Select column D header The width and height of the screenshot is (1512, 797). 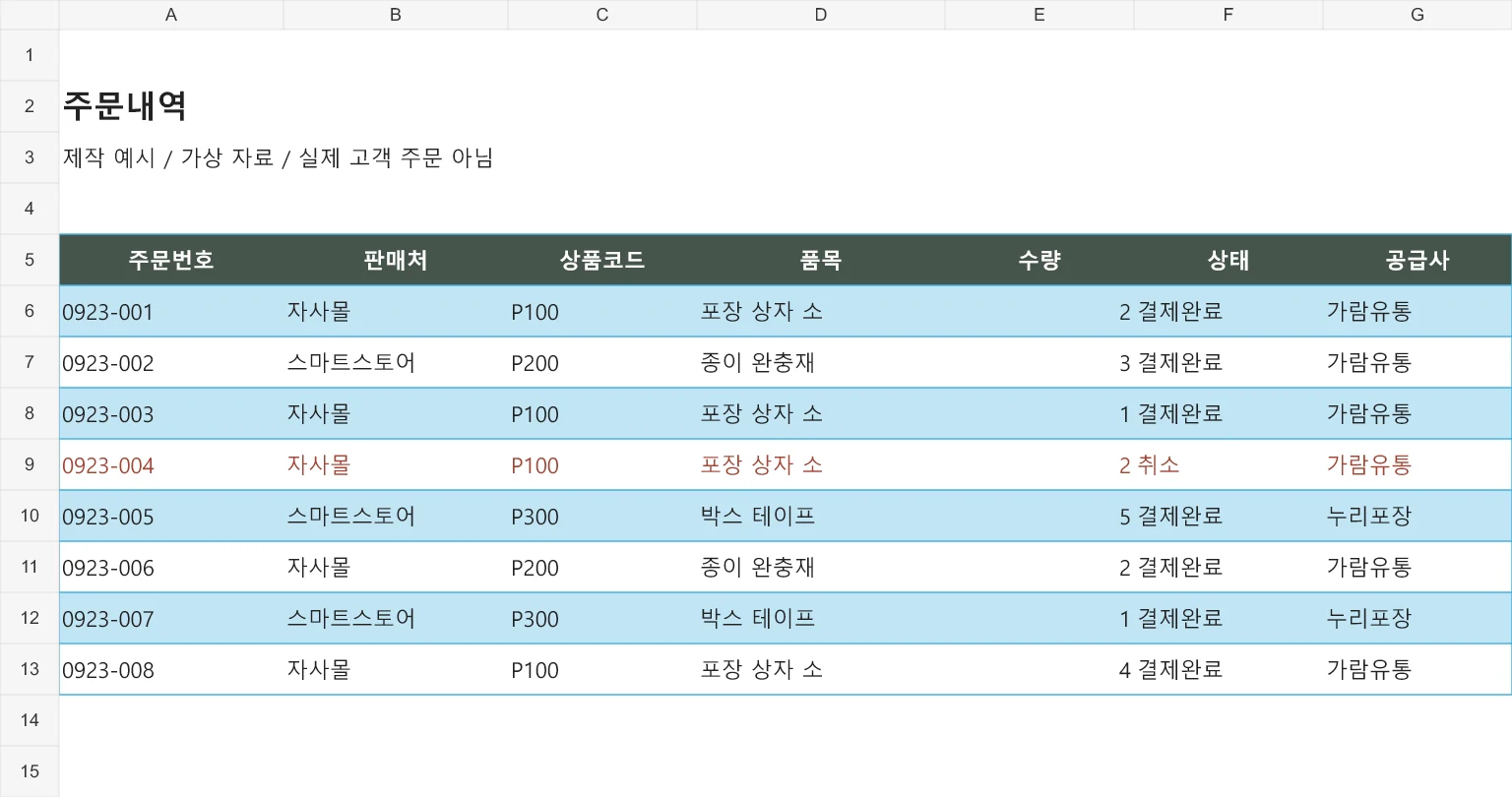click(x=821, y=15)
